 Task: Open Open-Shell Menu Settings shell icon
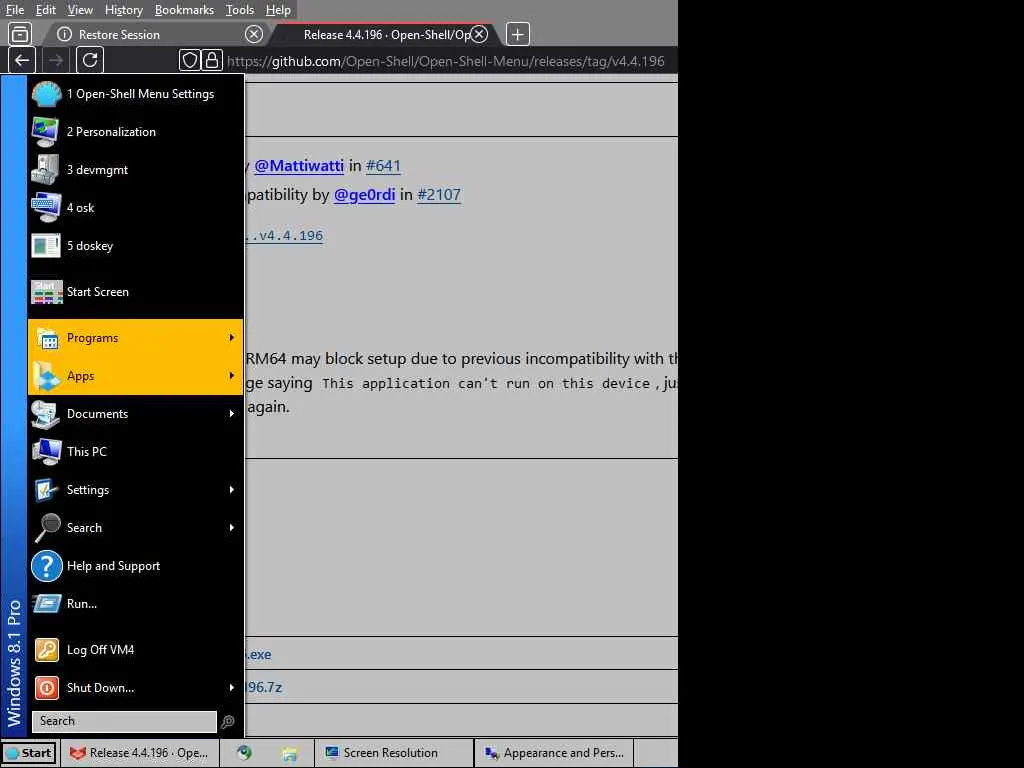46,94
